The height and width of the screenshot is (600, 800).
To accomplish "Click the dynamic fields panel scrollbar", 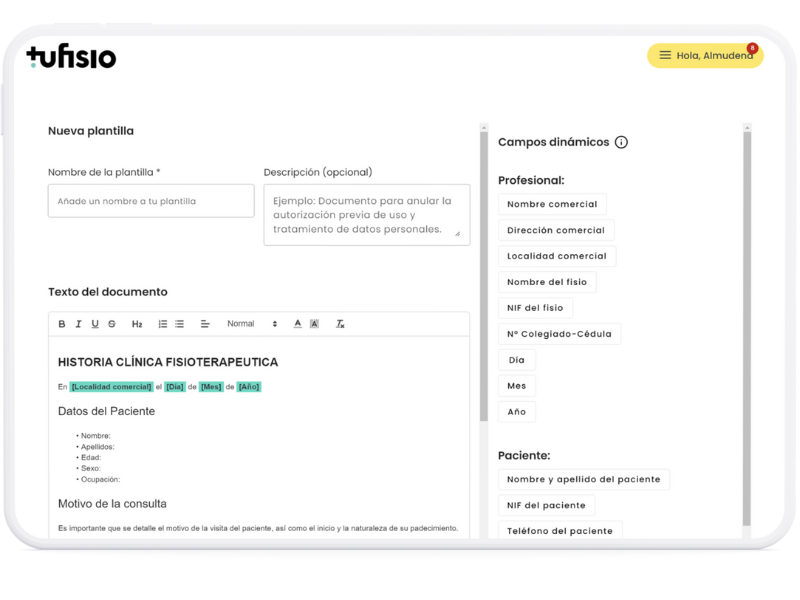I will pyautogui.click(x=747, y=327).
